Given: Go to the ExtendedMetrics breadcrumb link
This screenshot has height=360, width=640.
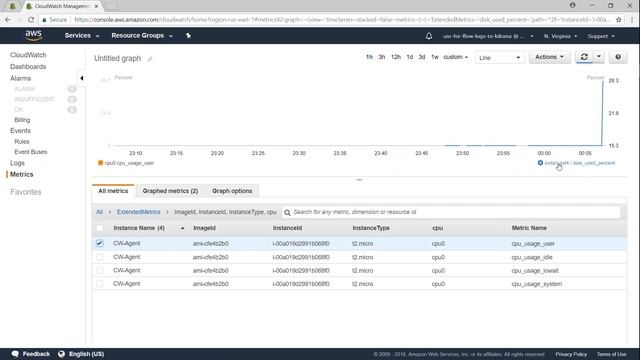Looking at the screenshot, I should [138, 212].
